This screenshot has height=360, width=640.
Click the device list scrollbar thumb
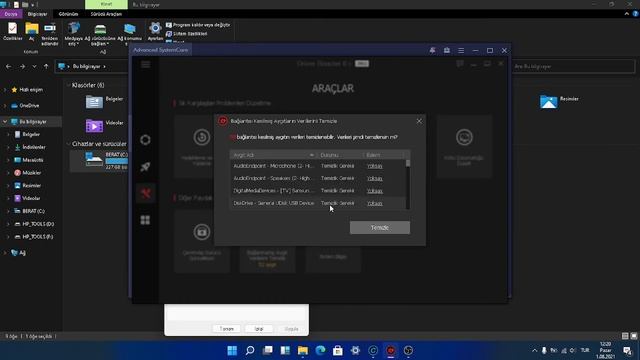coord(407,163)
